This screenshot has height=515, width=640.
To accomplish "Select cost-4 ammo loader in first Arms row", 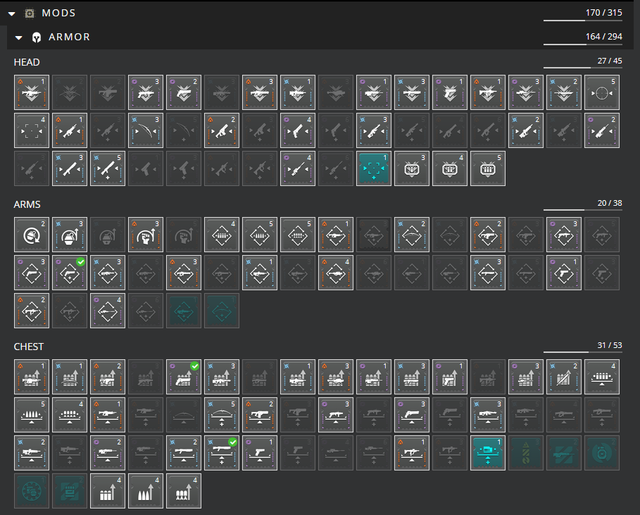I will pos(221,234).
